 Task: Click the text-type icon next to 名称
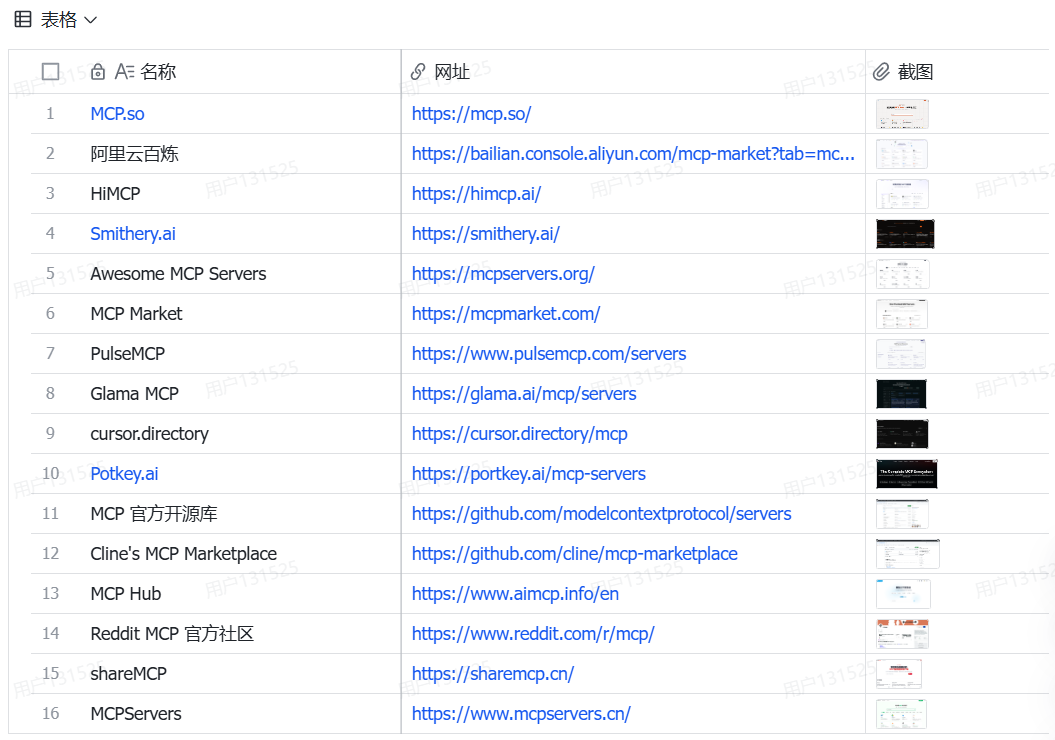pos(124,71)
